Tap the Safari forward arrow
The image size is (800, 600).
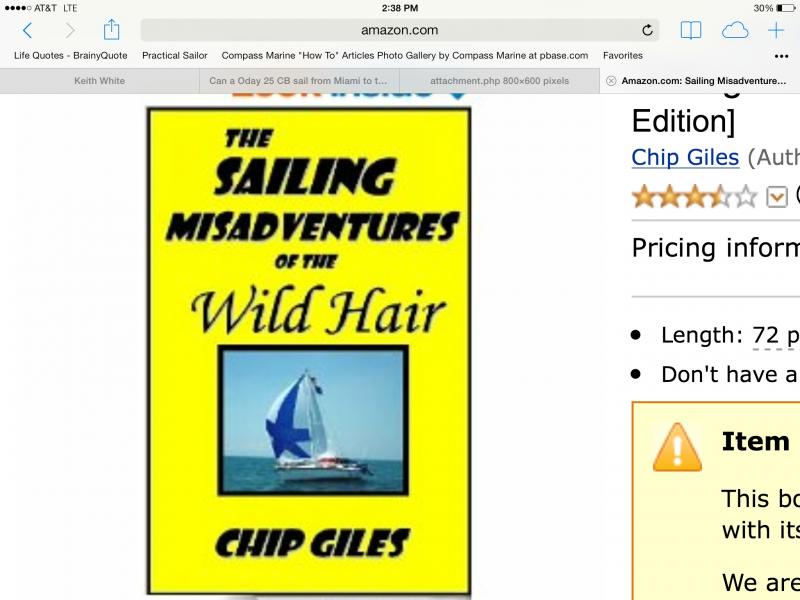click(x=70, y=31)
